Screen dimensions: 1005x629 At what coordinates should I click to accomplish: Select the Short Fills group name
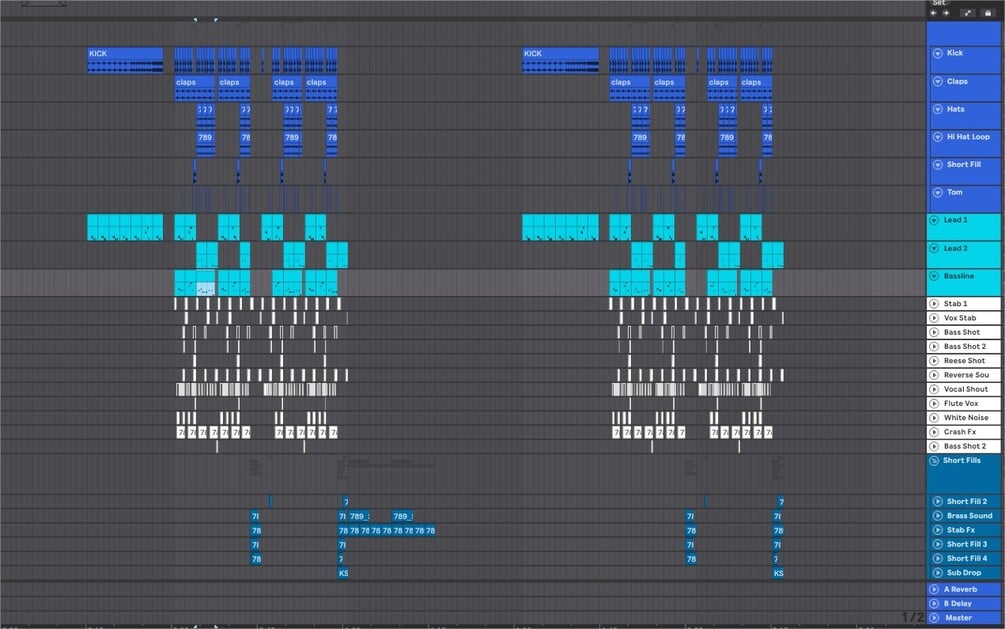pyautogui.click(x=961, y=460)
